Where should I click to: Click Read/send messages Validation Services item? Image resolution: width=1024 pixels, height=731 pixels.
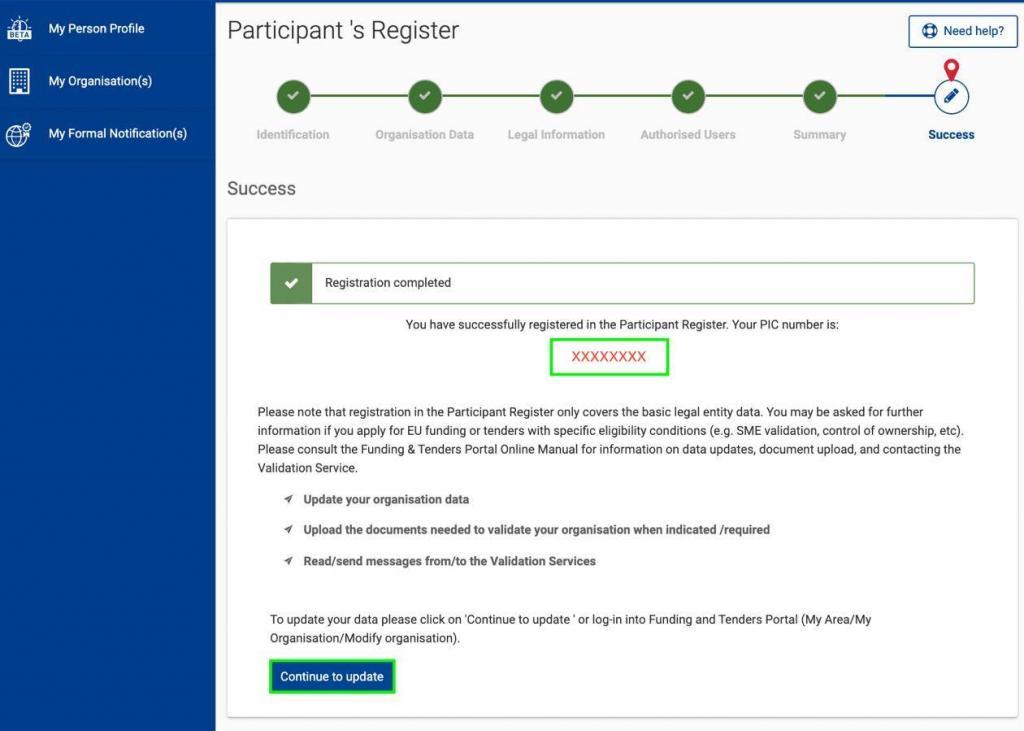tap(449, 561)
